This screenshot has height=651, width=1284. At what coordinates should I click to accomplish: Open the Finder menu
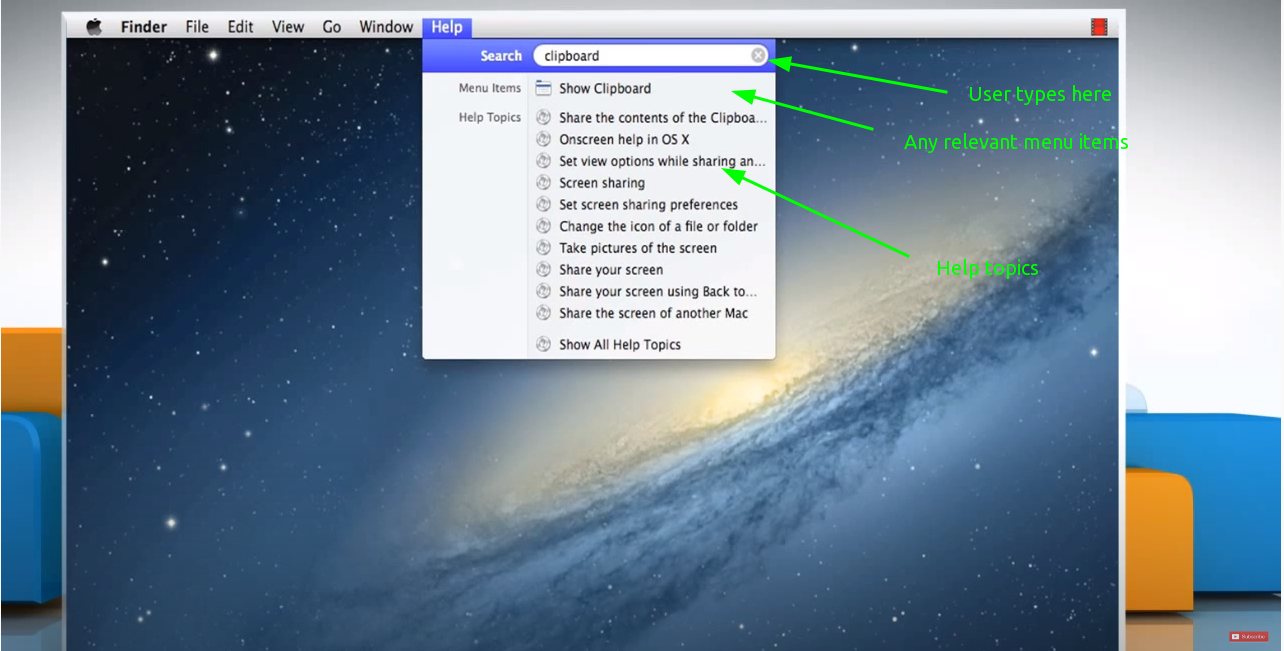click(x=144, y=27)
